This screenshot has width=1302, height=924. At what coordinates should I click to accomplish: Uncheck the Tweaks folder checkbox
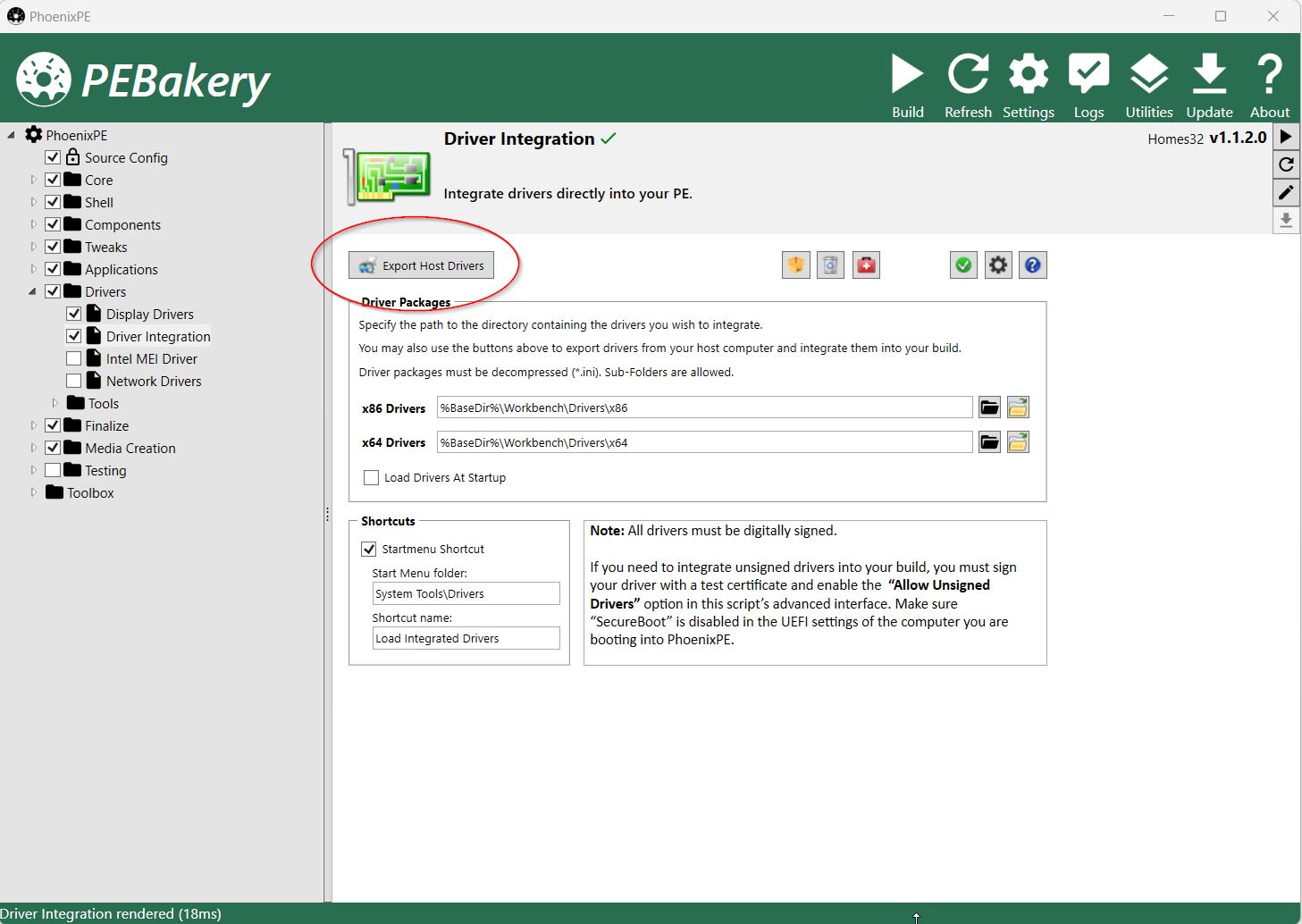pyautogui.click(x=53, y=247)
